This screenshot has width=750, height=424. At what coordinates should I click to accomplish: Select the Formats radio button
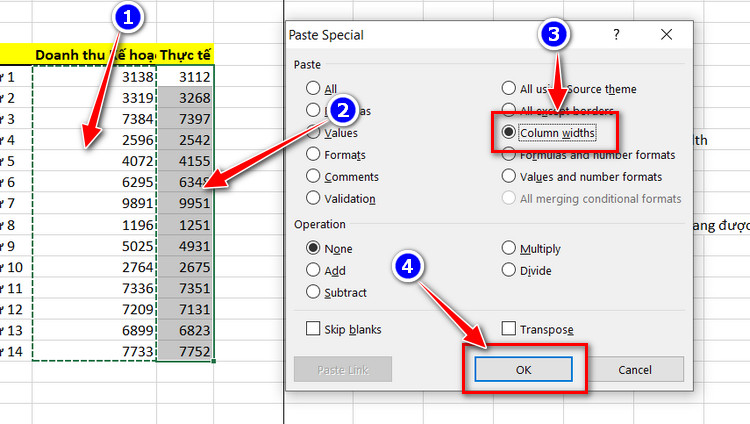[313, 154]
